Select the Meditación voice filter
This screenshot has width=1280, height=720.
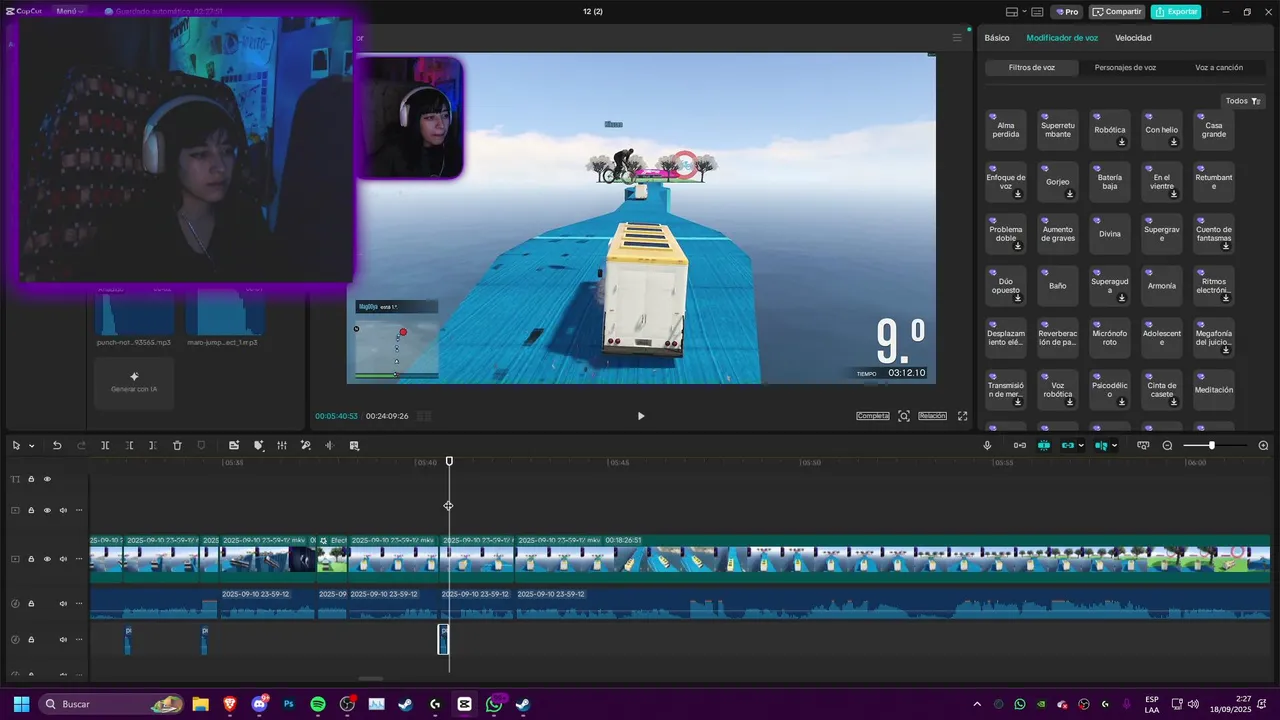pos(1214,390)
